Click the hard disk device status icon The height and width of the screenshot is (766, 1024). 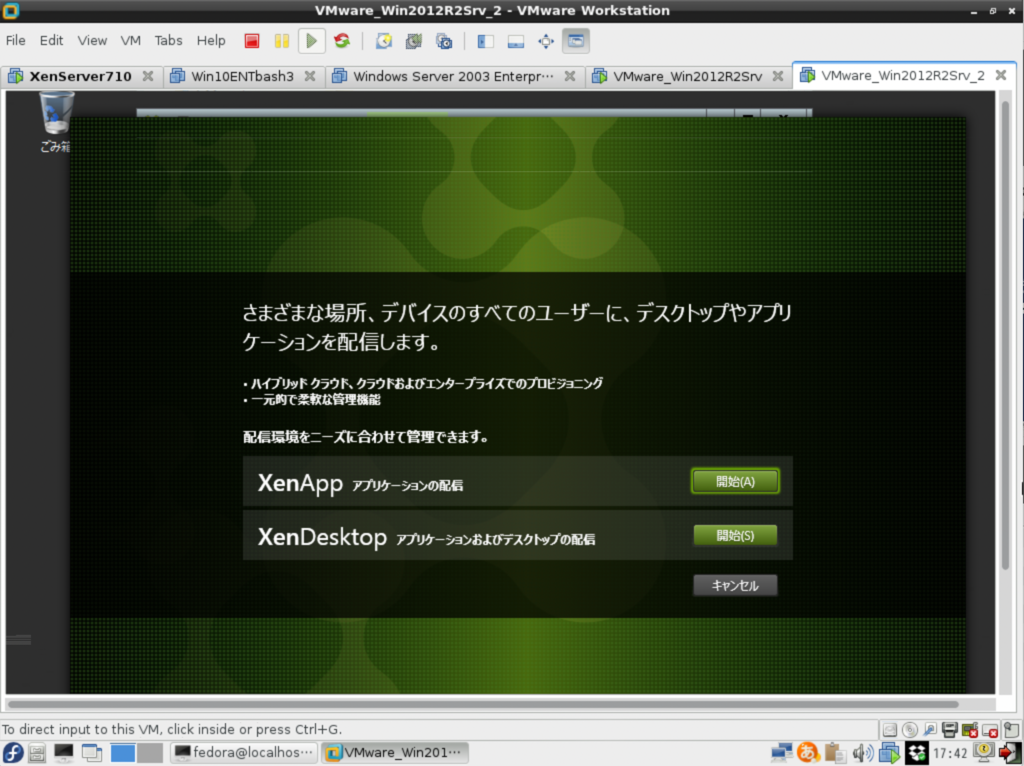click(889, 729)
